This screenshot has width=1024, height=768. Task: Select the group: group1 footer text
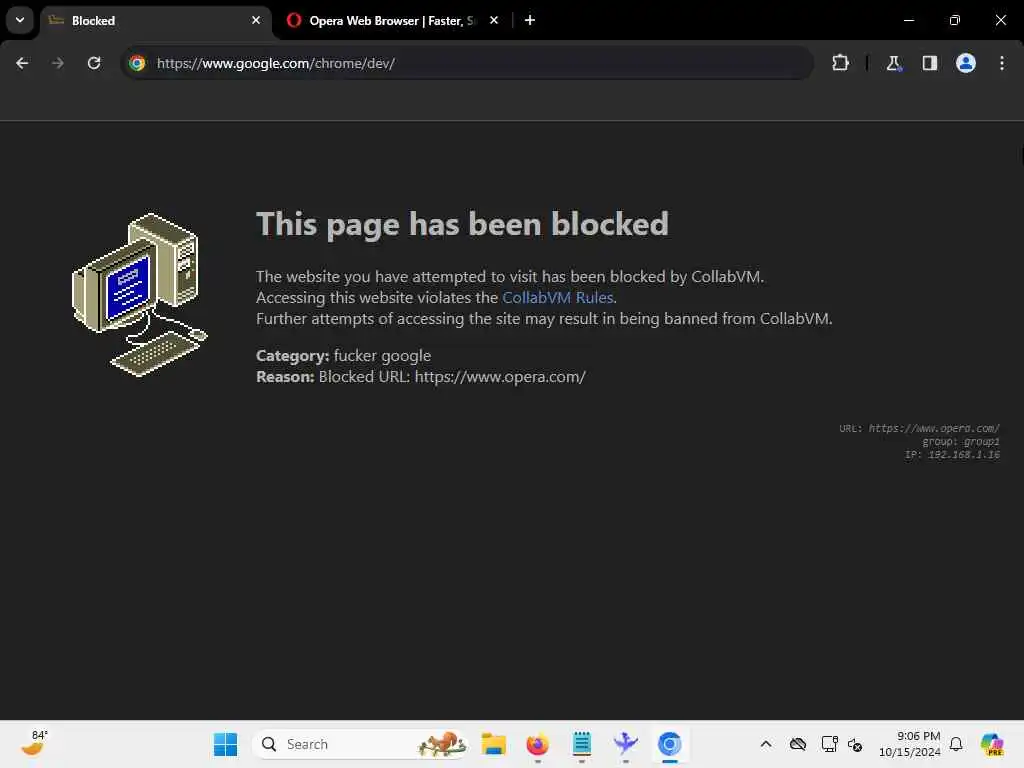961,441
